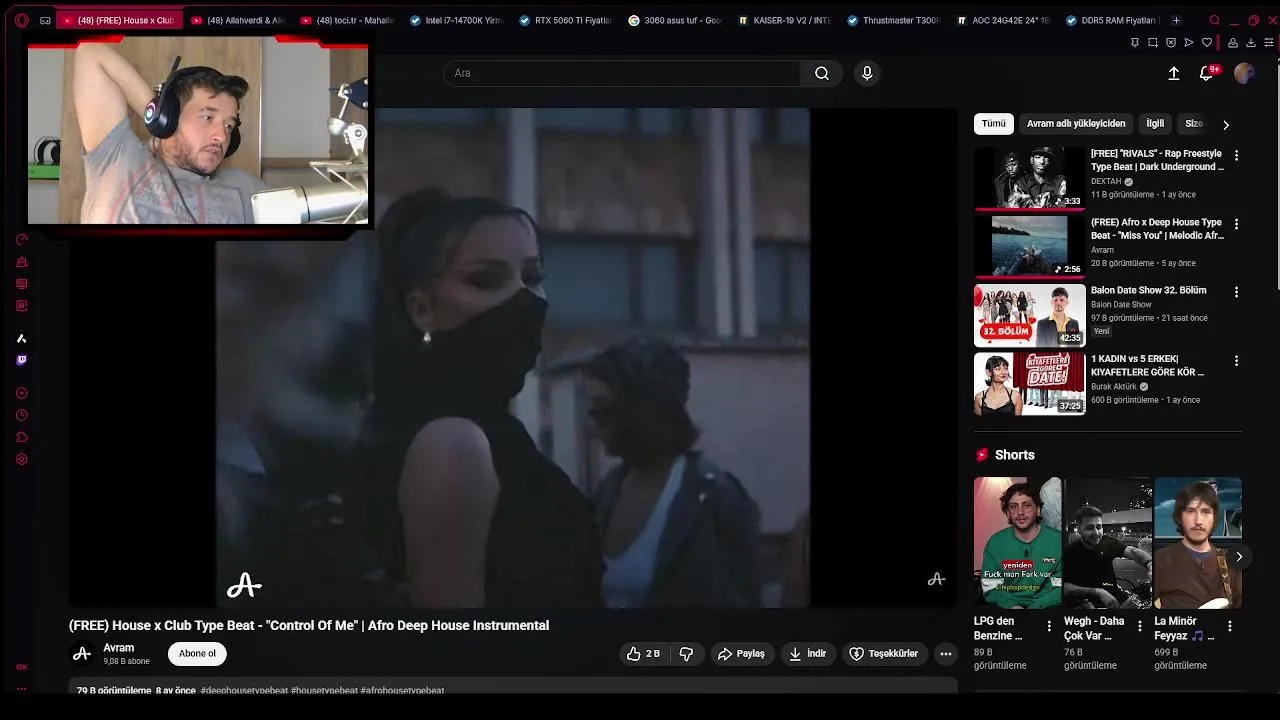Open La Minör Feyyaz short thumbnail
The image size is (1280, 720).
pyautogui.click(x=1198, y=543)
